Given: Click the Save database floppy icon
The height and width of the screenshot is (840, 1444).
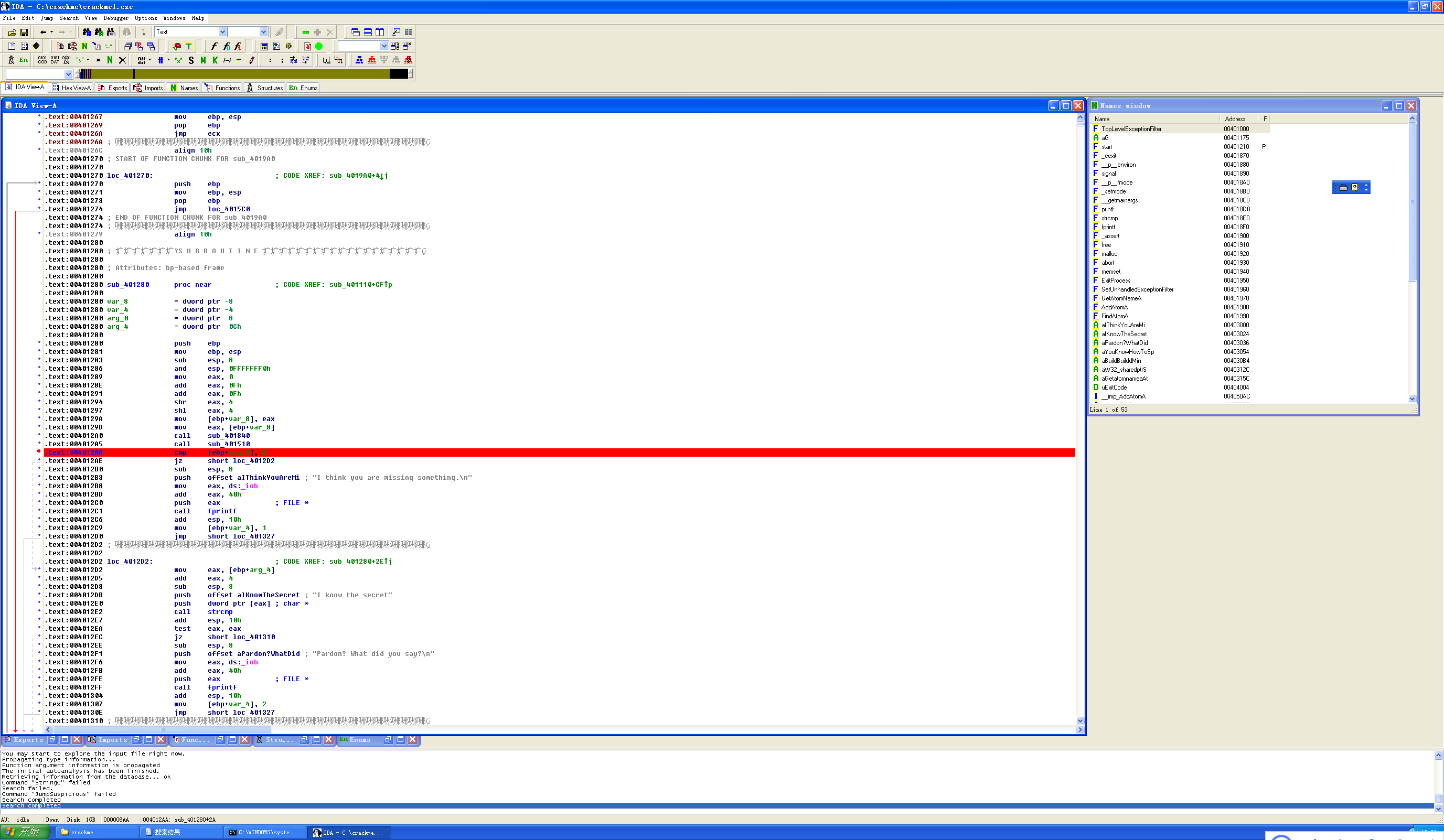Looking at the screenshot, I should pyautogui.click(x=24, y=33).
